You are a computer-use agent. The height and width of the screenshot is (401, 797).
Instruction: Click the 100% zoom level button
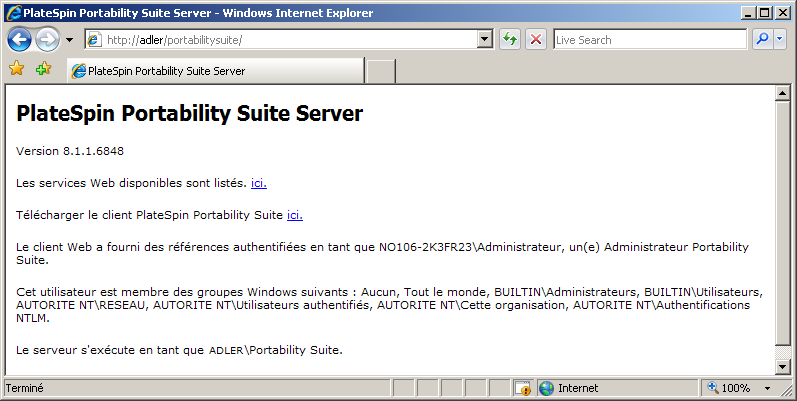730,388
